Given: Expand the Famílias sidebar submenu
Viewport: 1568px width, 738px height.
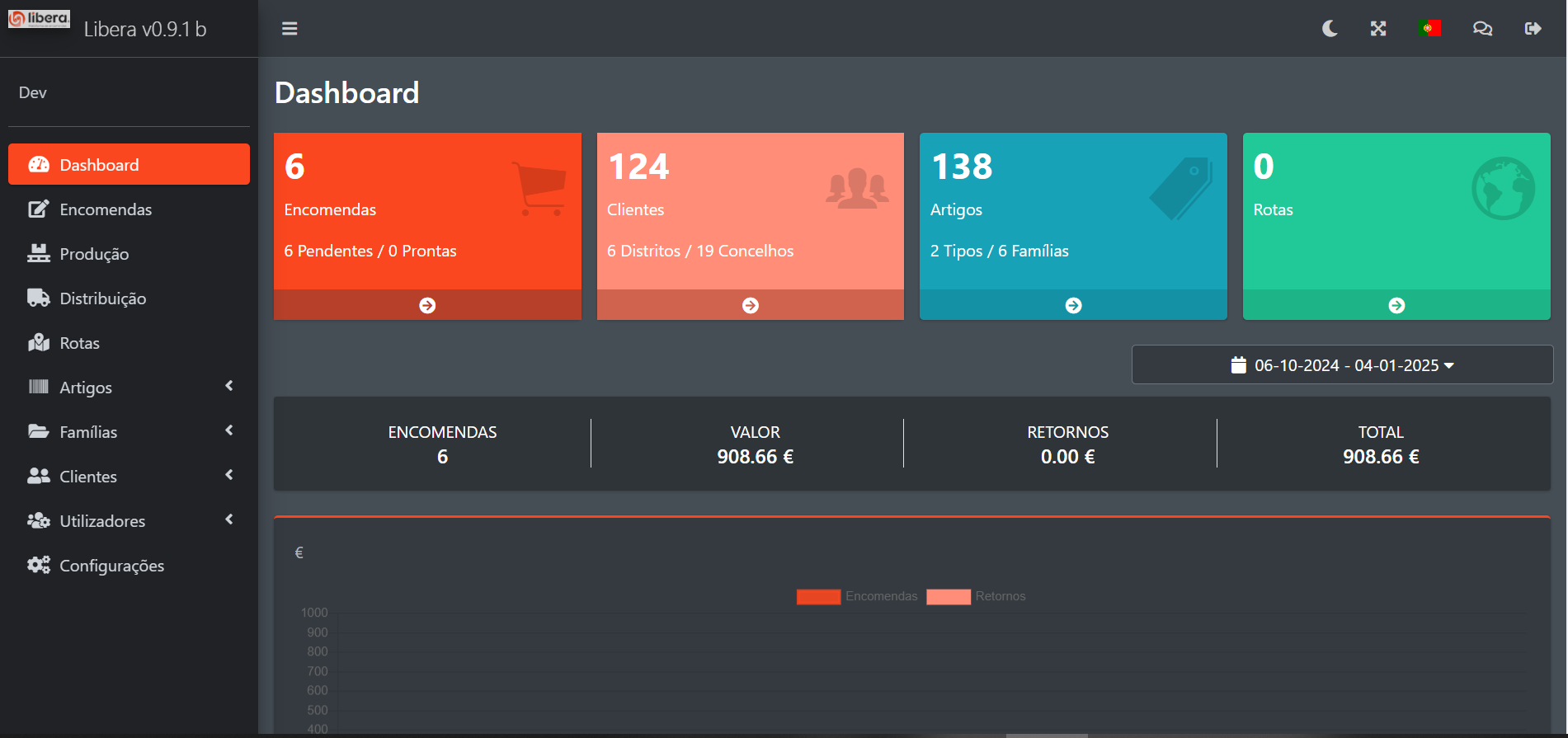Looking at the screenshot, I should [129, 432].
